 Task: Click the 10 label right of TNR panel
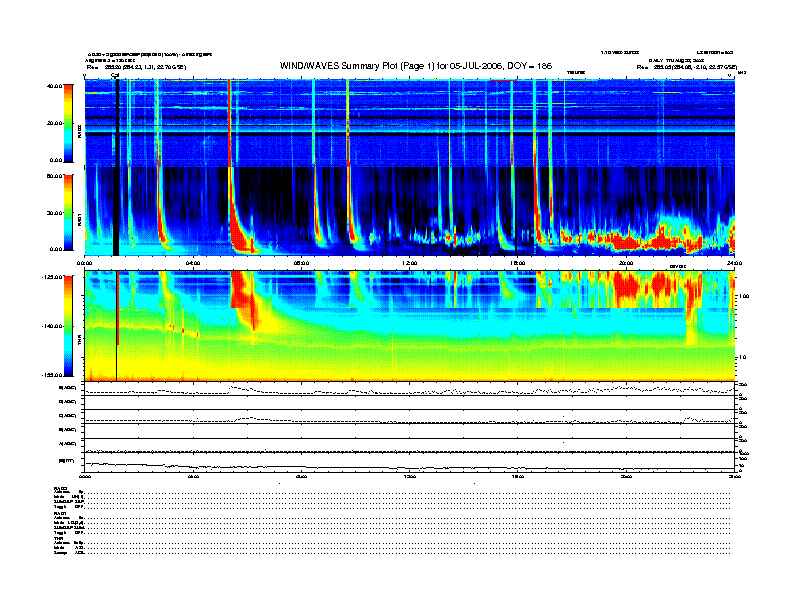(742, 357)
